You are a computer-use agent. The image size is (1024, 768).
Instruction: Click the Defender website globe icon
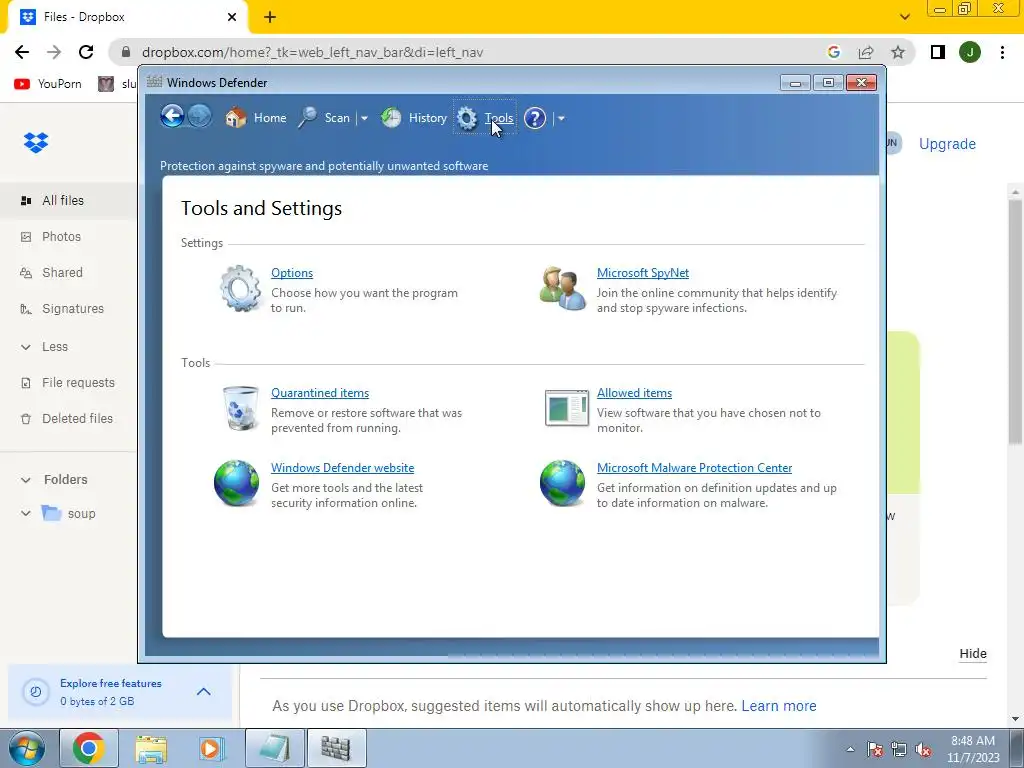pos(236,483)
